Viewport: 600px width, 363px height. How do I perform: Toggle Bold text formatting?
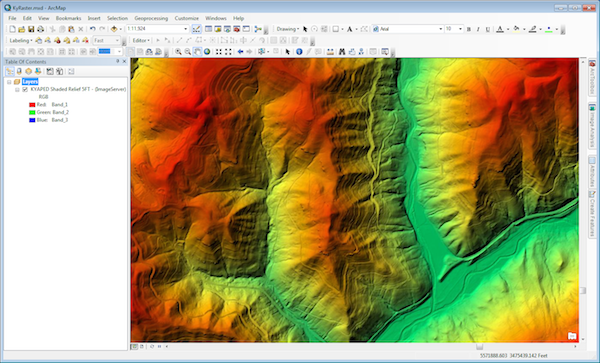(469, 29)
